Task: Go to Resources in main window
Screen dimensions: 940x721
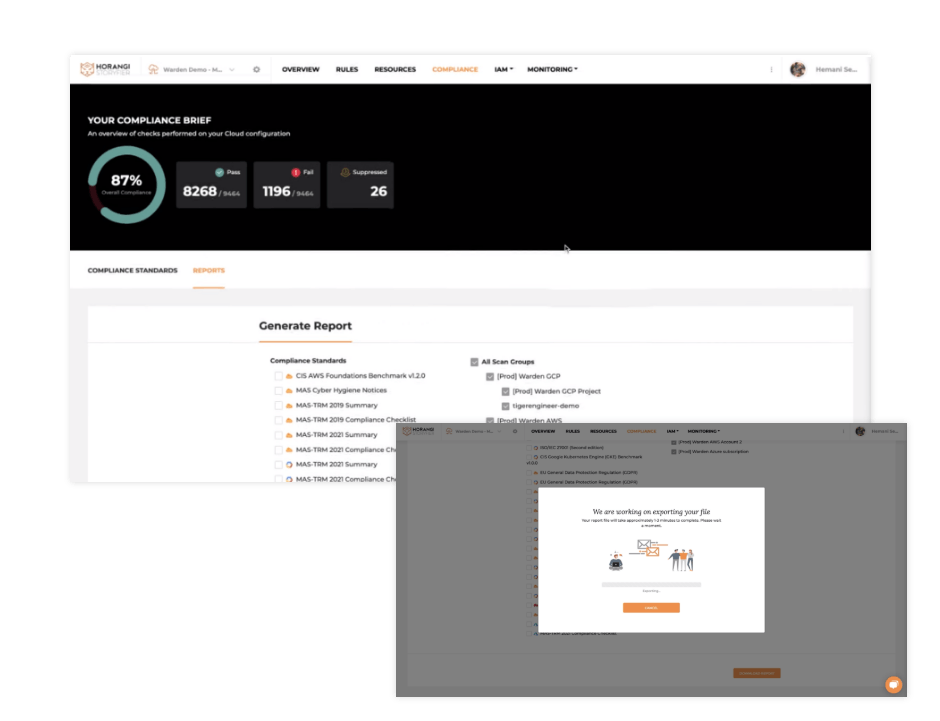Action: point(395,70)
